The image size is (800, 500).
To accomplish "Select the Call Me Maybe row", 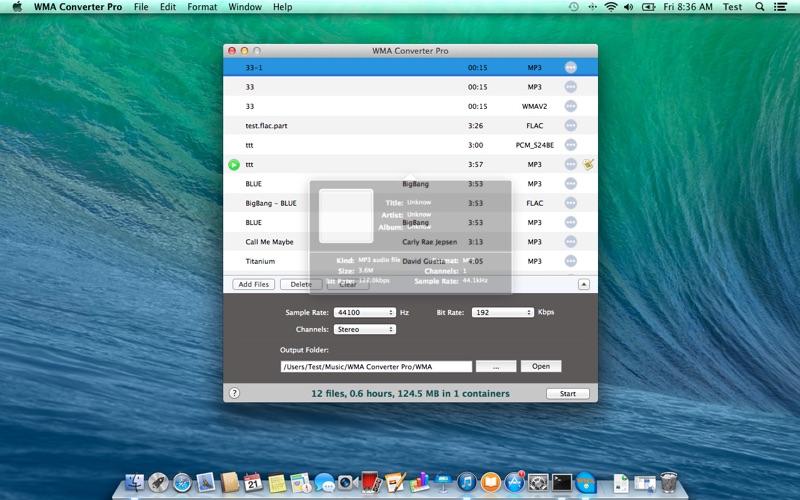I will (410, 242).
